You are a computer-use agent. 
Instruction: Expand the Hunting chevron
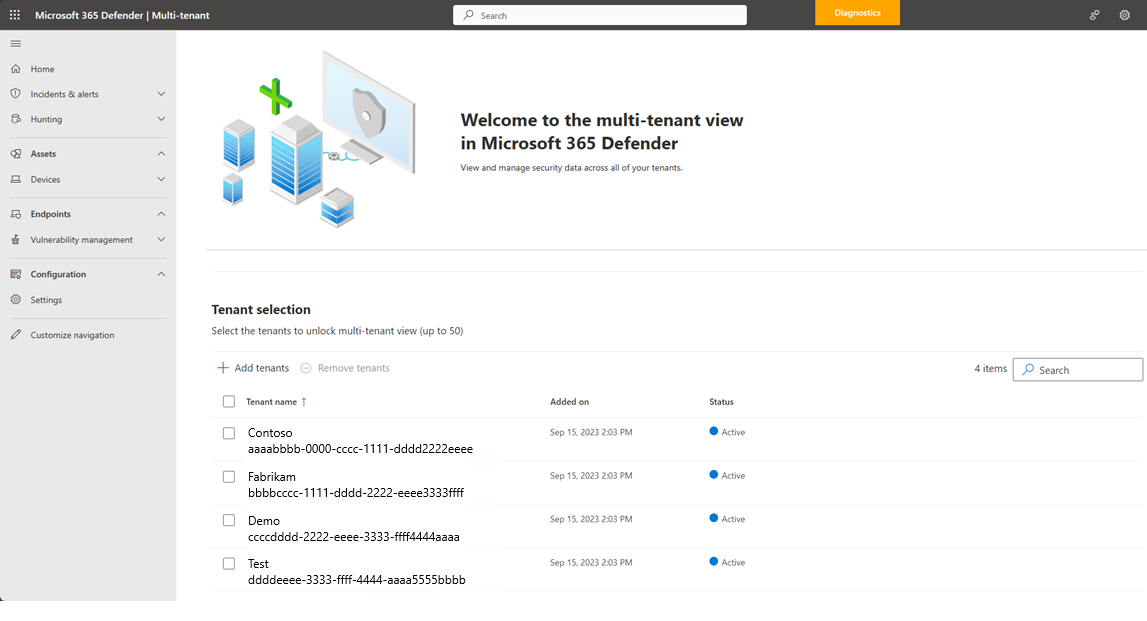pos(161,119)
